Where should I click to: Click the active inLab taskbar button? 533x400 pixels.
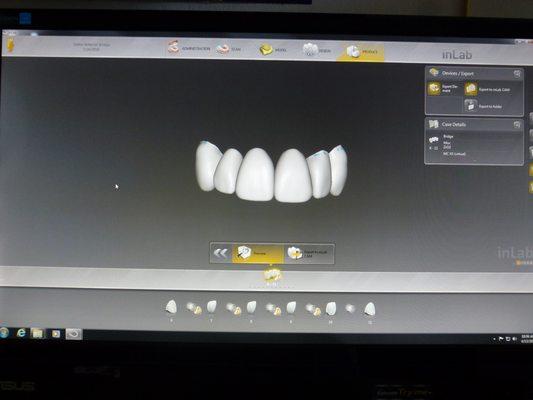click(74, 334)
